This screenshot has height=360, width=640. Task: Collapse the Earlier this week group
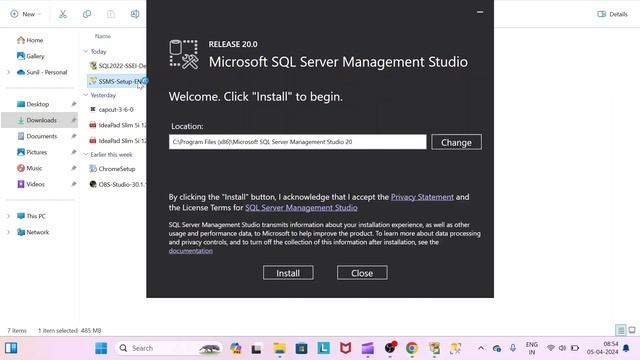click(x=86, y=154)
